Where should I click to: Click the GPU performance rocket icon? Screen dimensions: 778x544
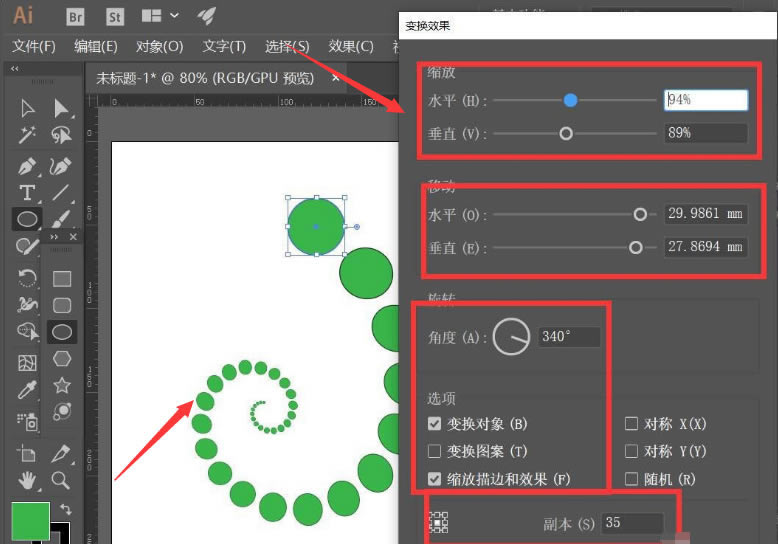206,16
